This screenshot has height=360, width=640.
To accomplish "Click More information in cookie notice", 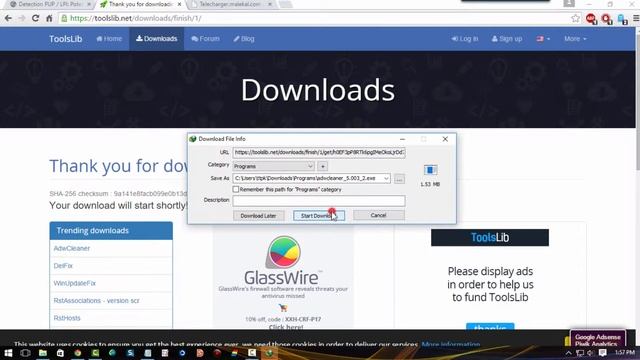I will (451, 344).
